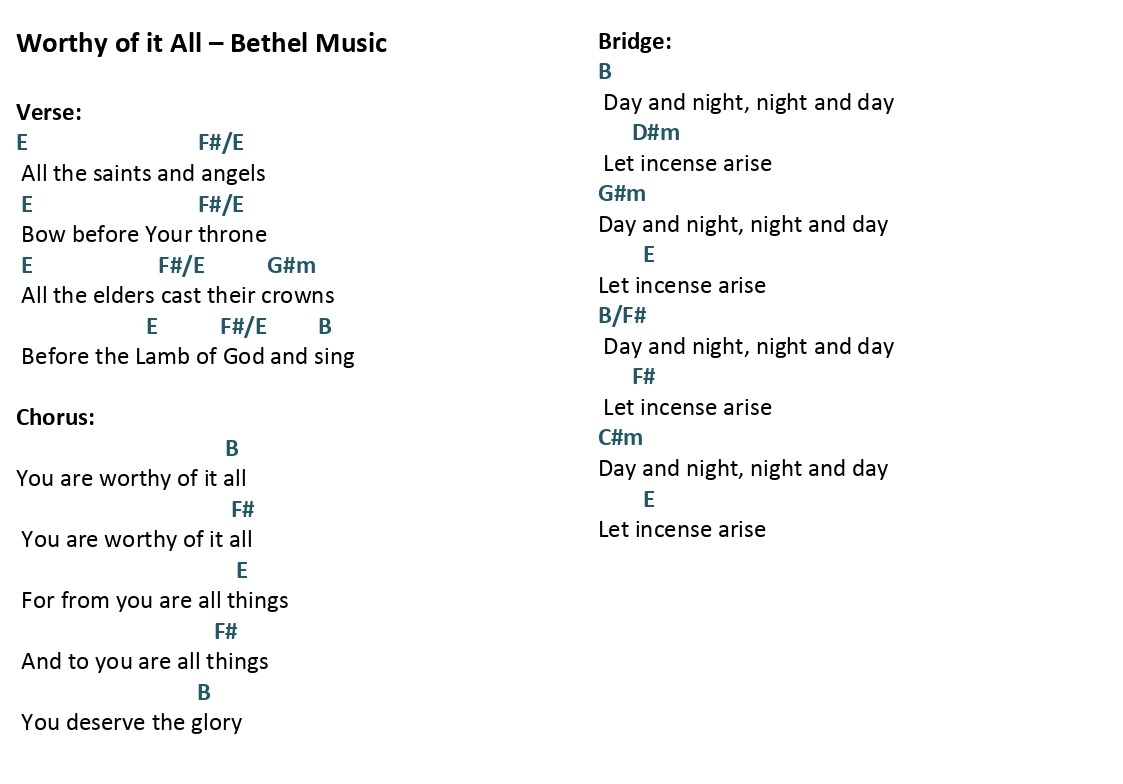This screenshot has height=784, width=1123.
Task: Click the "Bridge:" section heading
Action: pyautogui.click(x=635, y=42)
